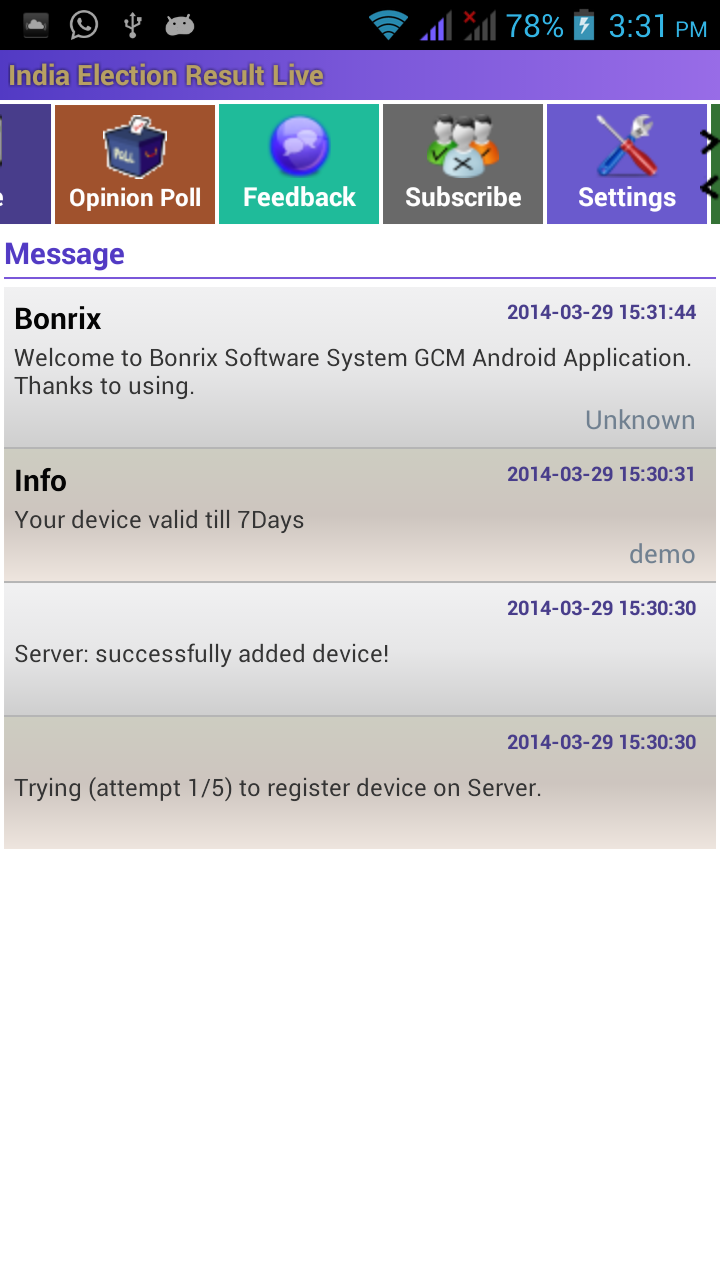The image size is (720, 1280).
Task: Open the Settings tools tile
Action: click(x=627, y=164)
